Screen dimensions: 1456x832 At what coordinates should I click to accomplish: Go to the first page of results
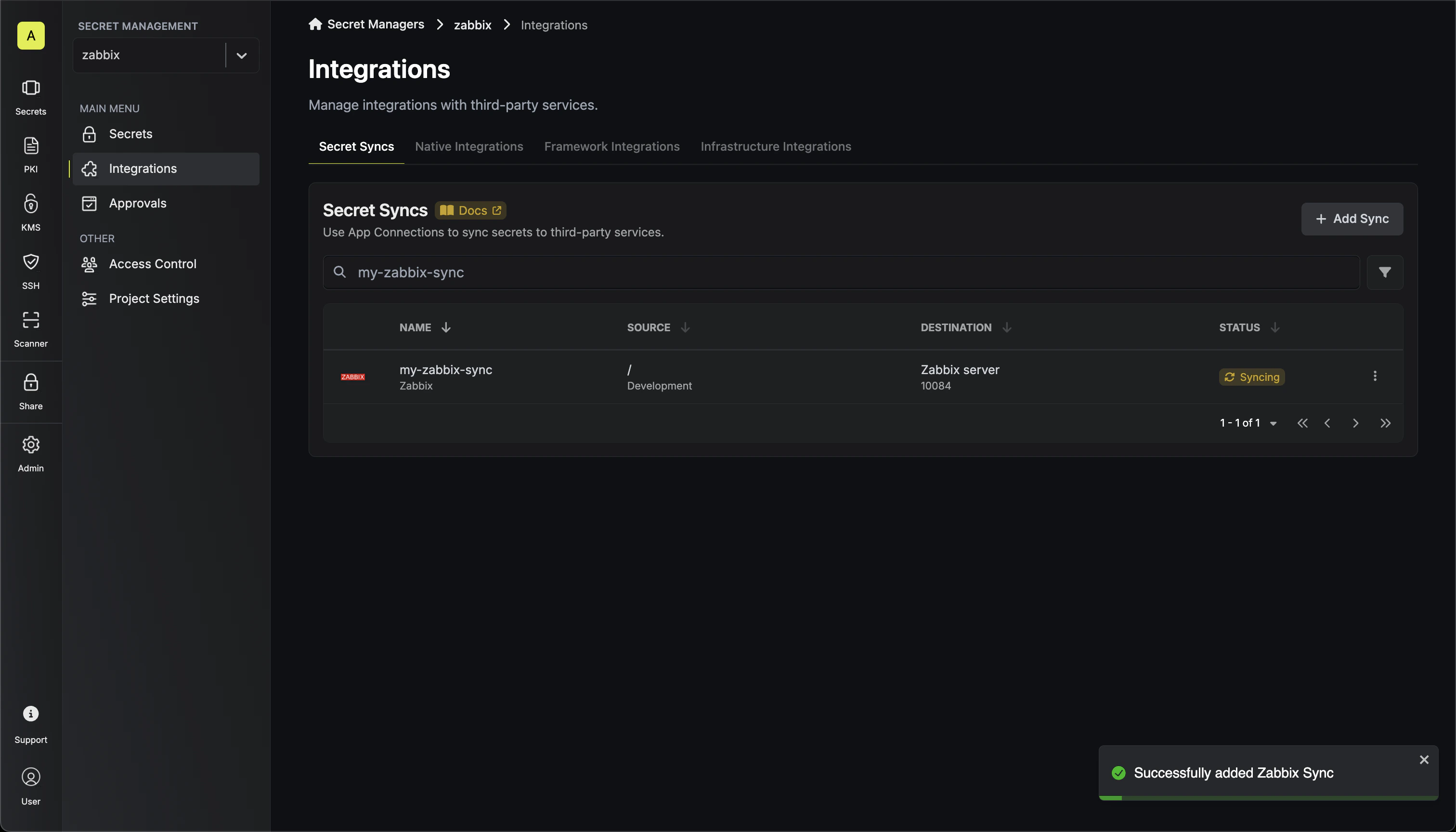[x=1302, y=423]
